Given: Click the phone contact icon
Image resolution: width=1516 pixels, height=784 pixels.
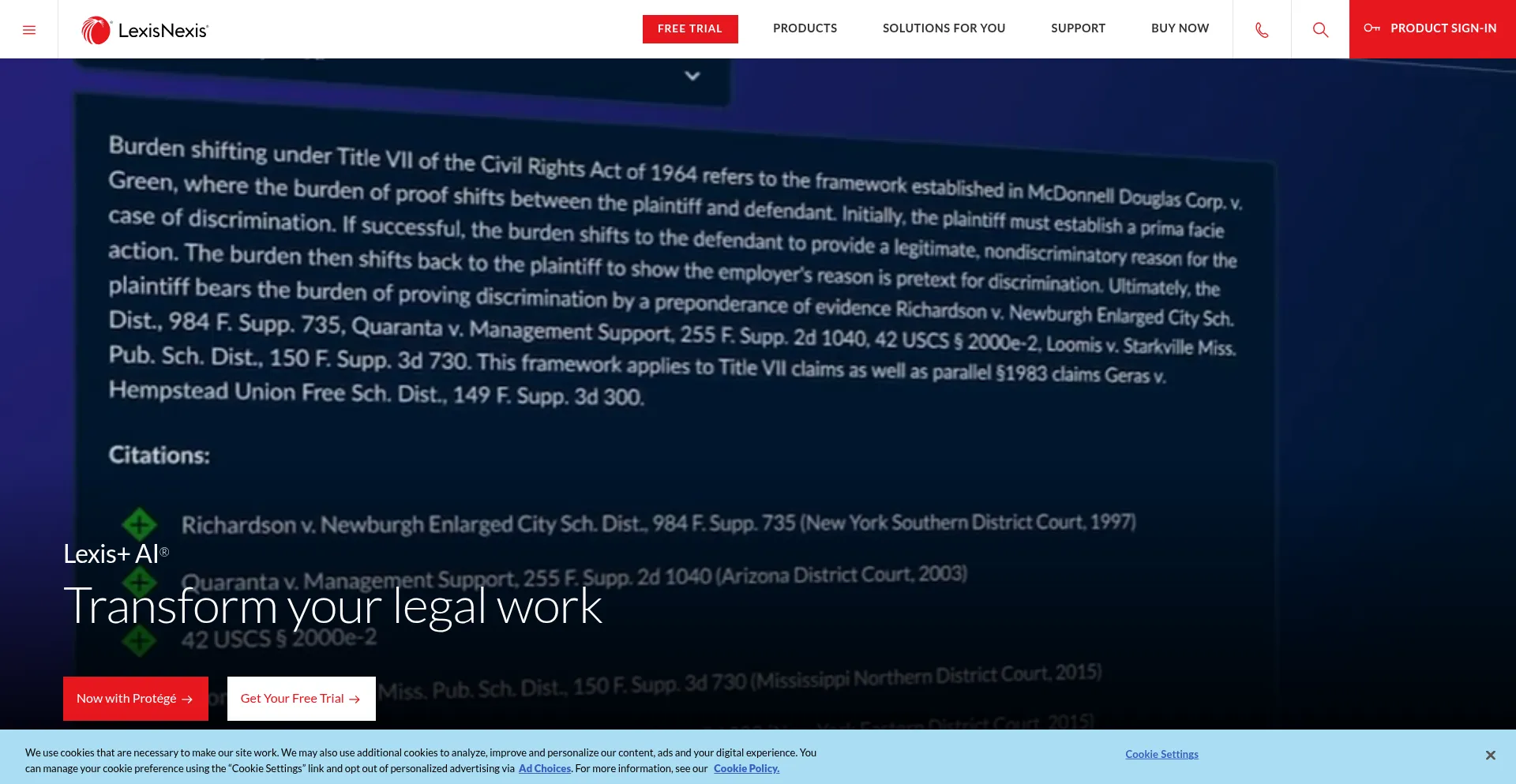Looking at the screenshot, I should pyautogui.click(x=1262, y=30).
